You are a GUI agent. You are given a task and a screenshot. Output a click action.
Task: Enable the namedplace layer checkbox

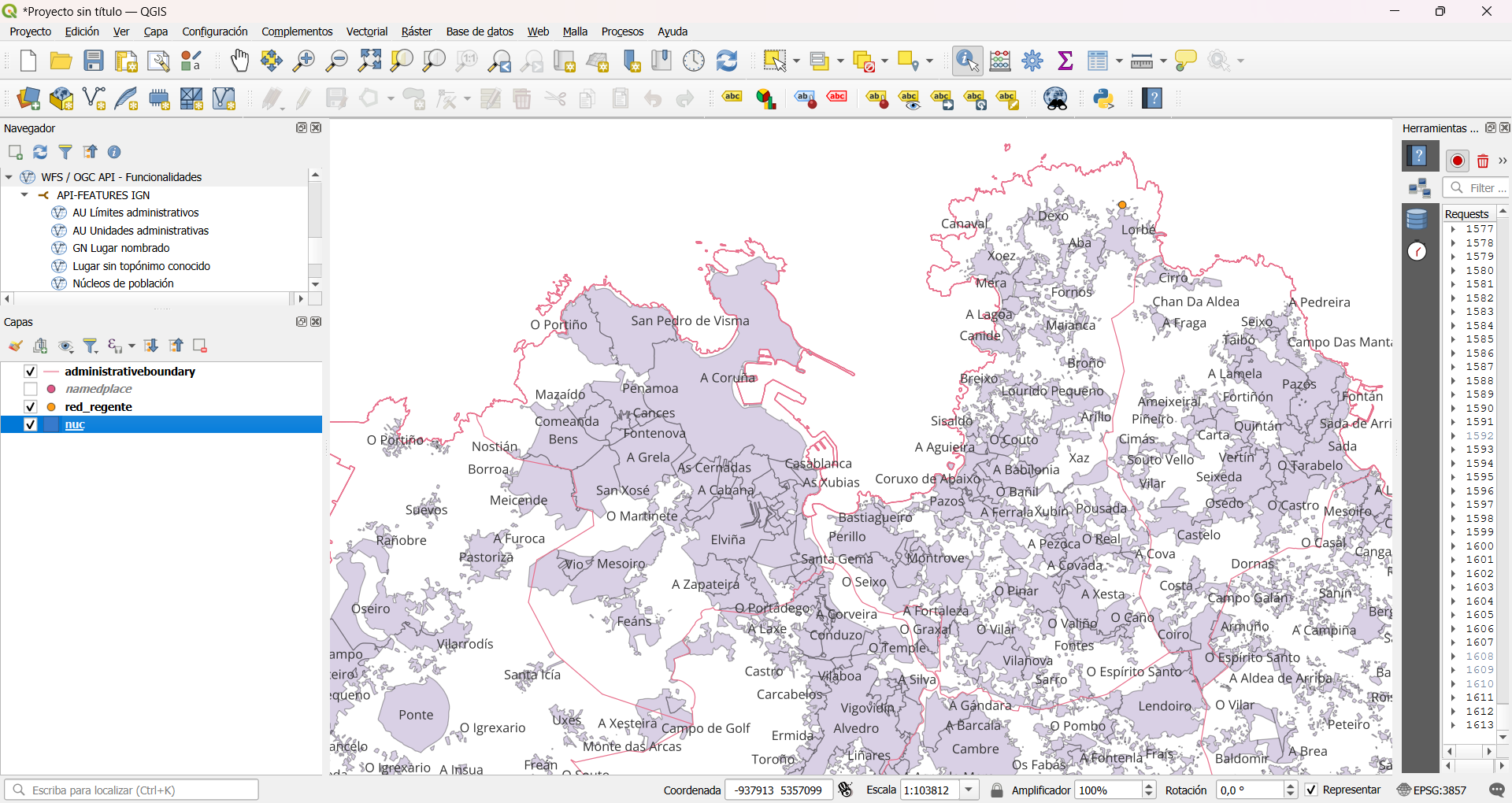click(31, 389)
